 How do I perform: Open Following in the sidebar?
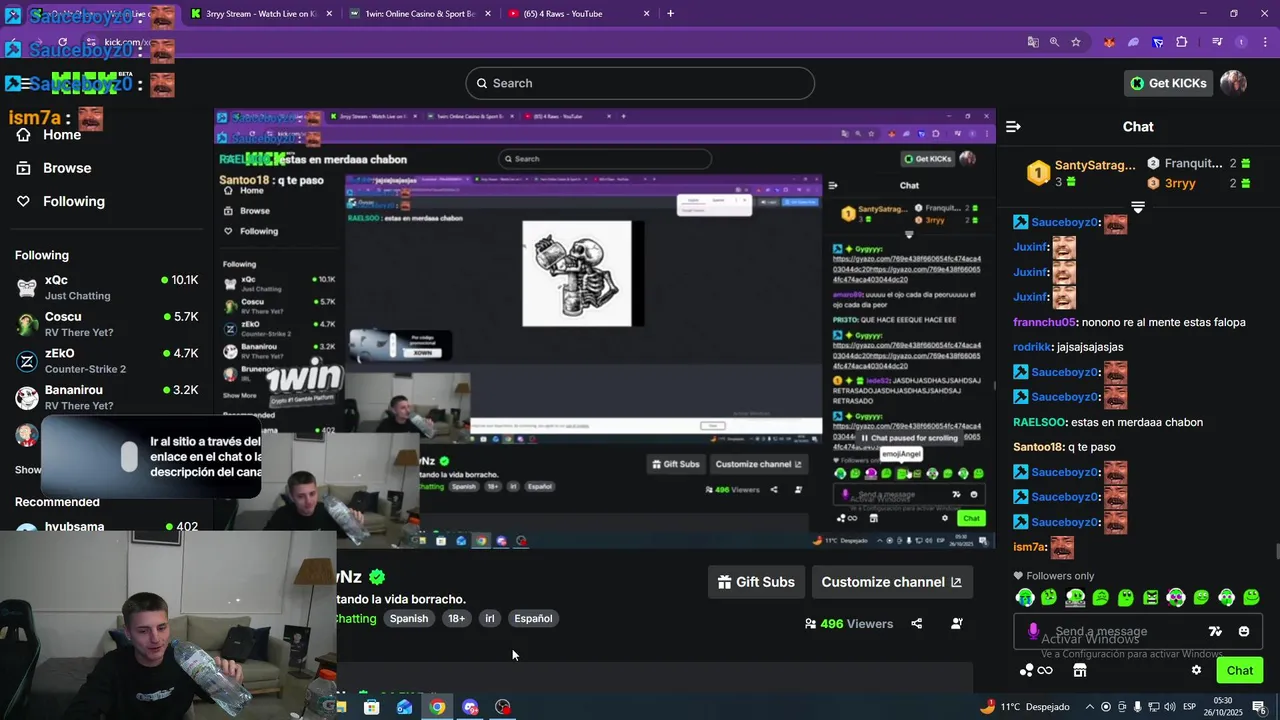click(x=73, y=201)
